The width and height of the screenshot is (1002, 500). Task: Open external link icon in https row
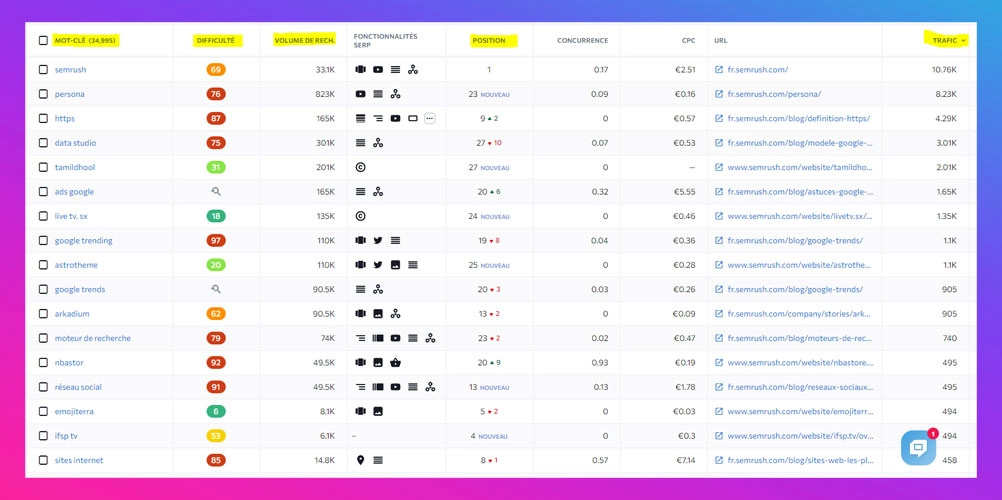pos(719,118)
